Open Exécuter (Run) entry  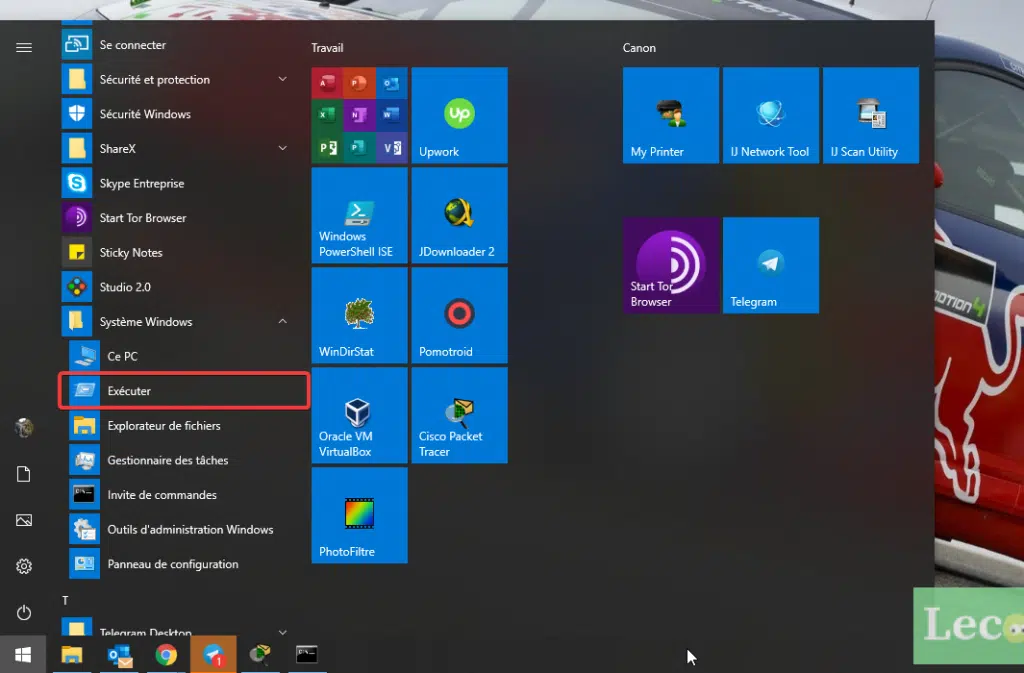coord(184,390)
